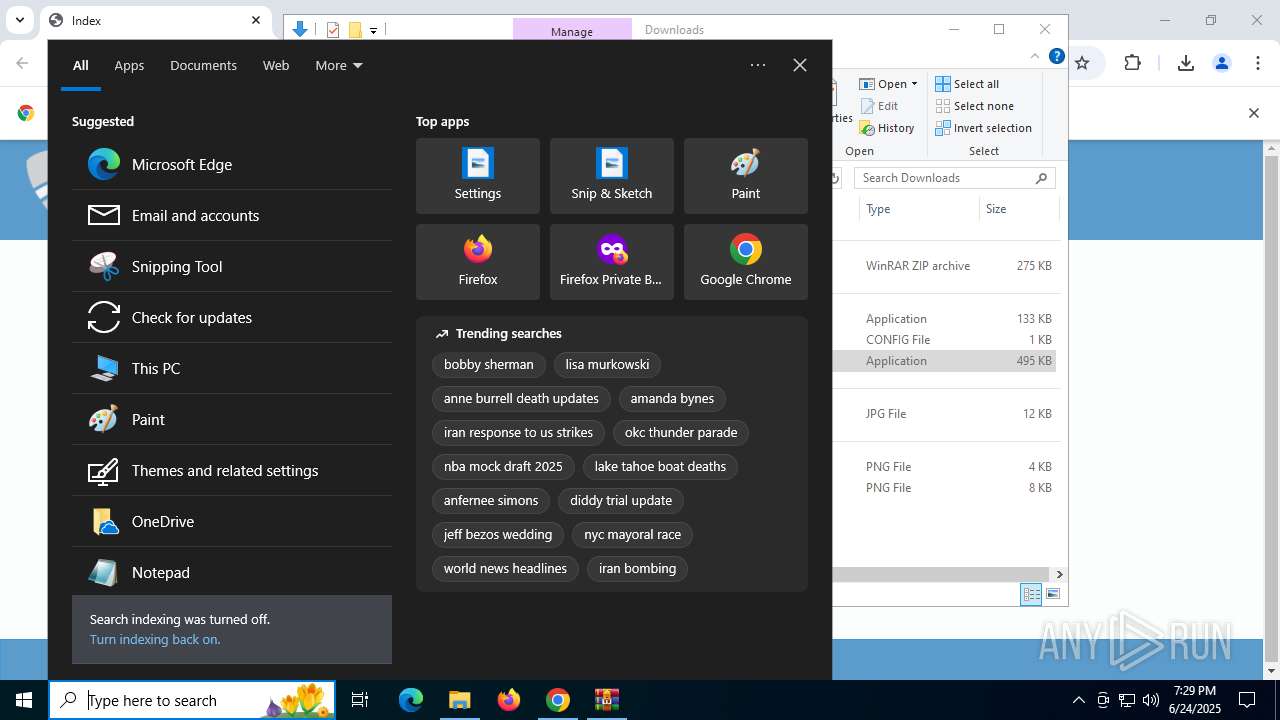This screenshot has height=720, width=1280.
Task: Open Chrome three-dot menu
Action: tap(1258, 63)
